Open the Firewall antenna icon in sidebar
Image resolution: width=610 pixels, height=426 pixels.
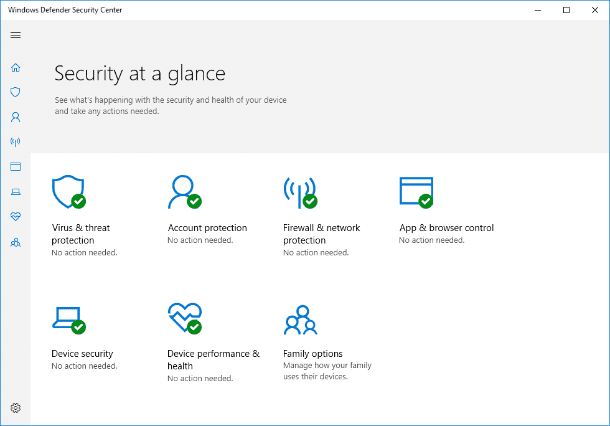[x=16, y=142]
